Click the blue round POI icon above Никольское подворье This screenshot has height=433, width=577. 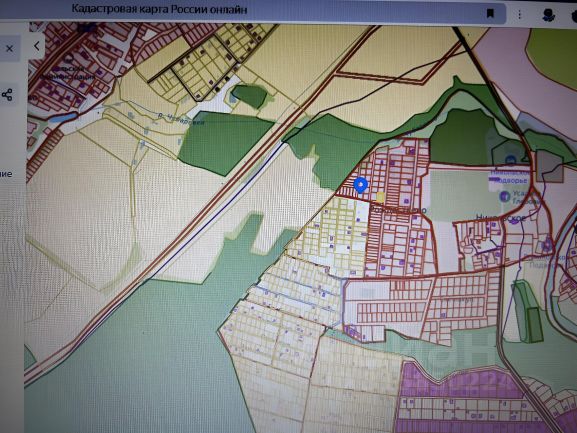coord(510,160)
